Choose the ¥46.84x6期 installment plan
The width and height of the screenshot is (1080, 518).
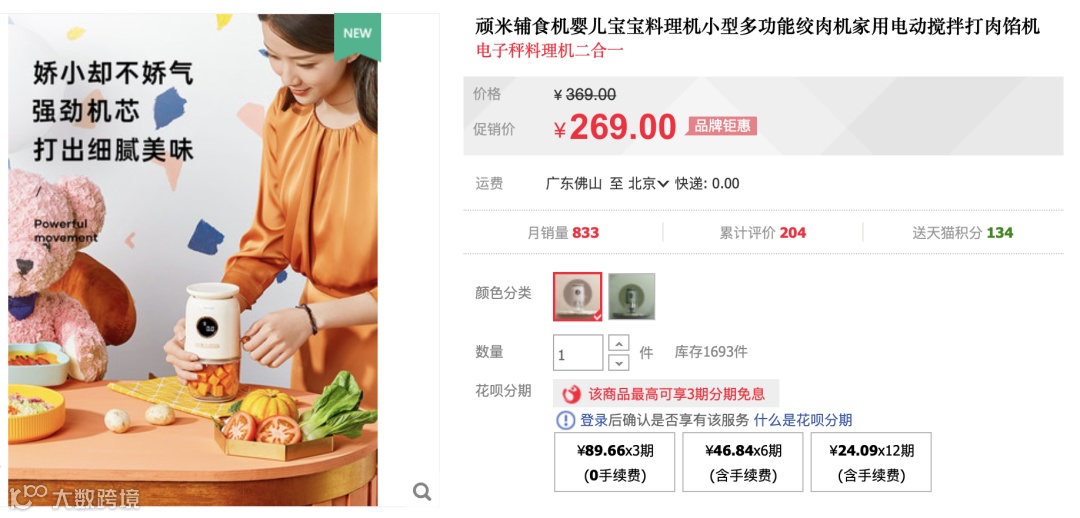pyautogui.click(x=742, y=462)
